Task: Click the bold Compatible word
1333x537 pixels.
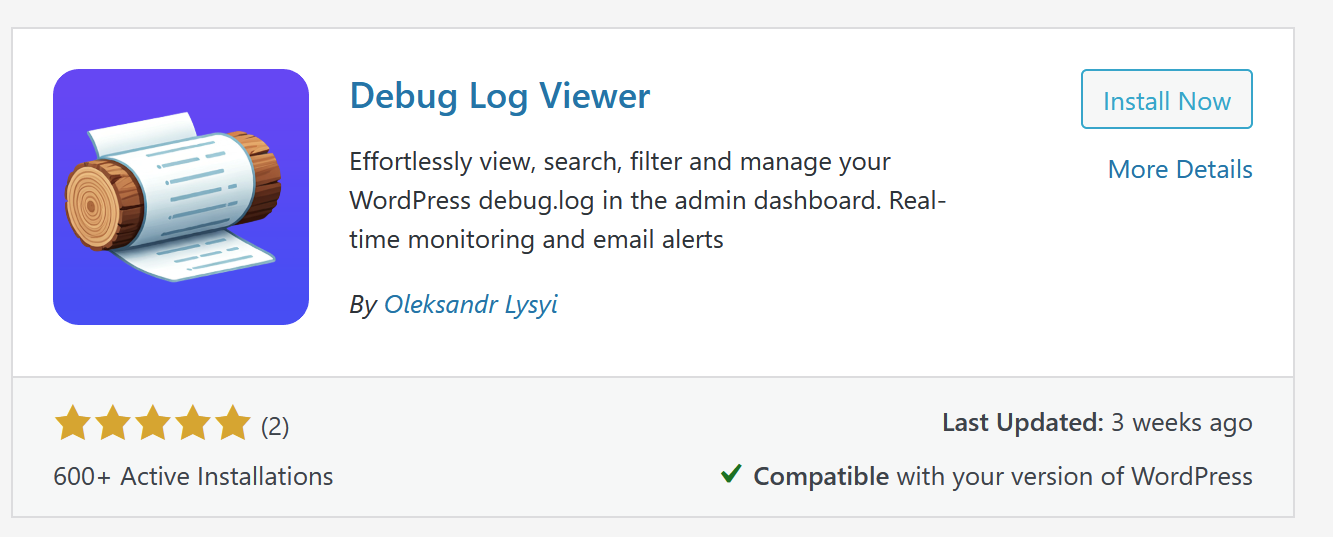Action: click(820, 476)
